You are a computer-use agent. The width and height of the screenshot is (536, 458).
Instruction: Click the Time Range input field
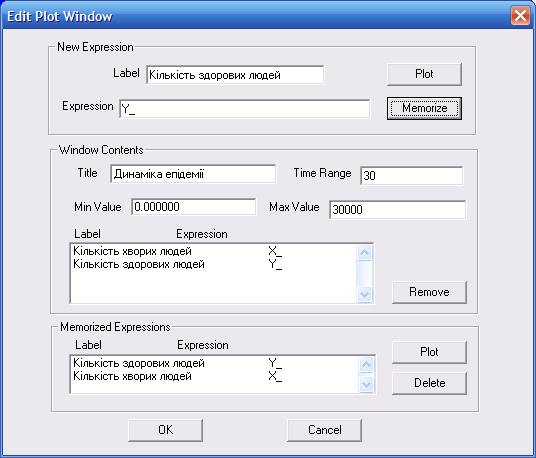(412, 176)
